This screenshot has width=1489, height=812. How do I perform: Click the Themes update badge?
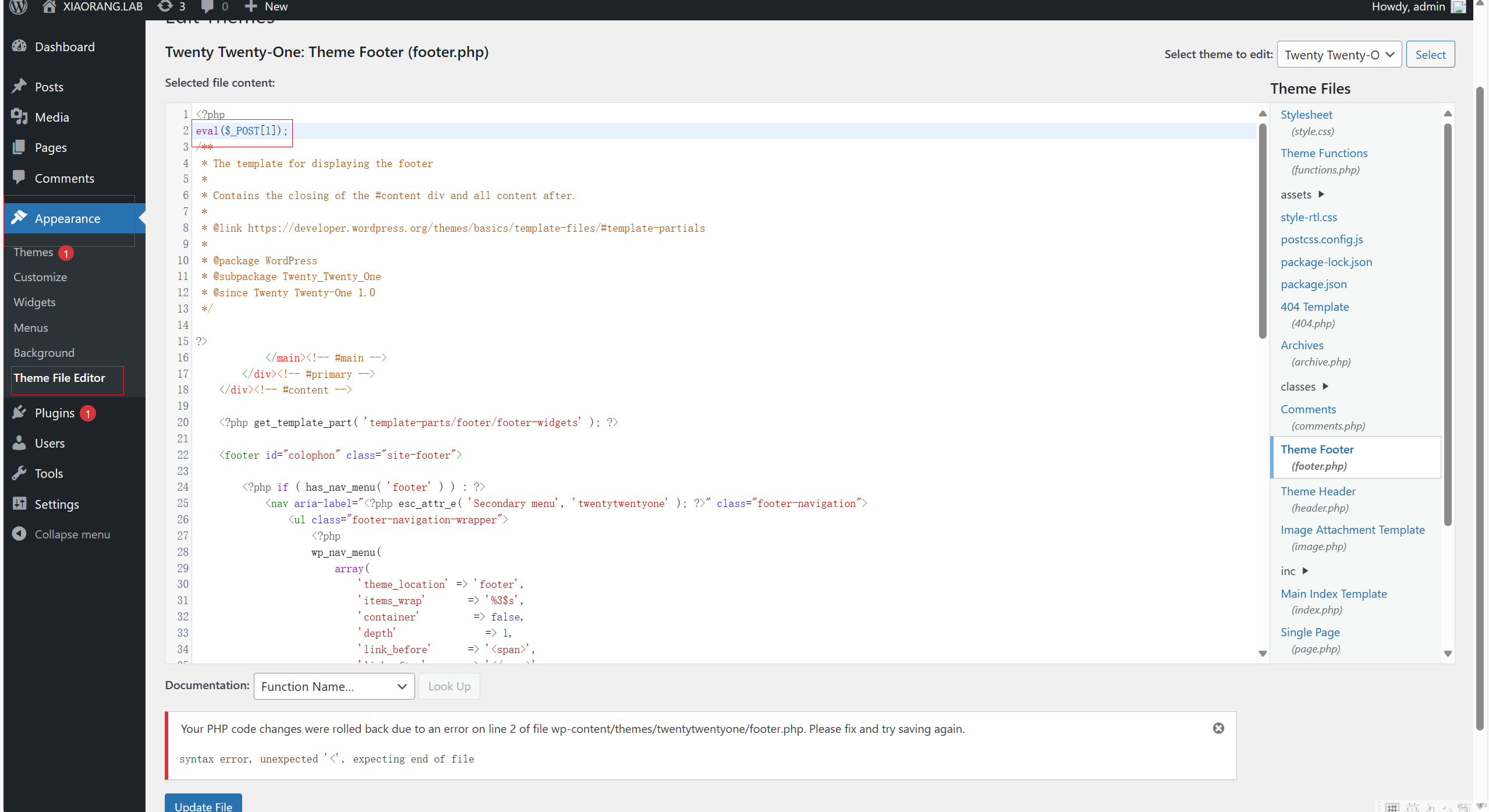[x=66, y=253]
